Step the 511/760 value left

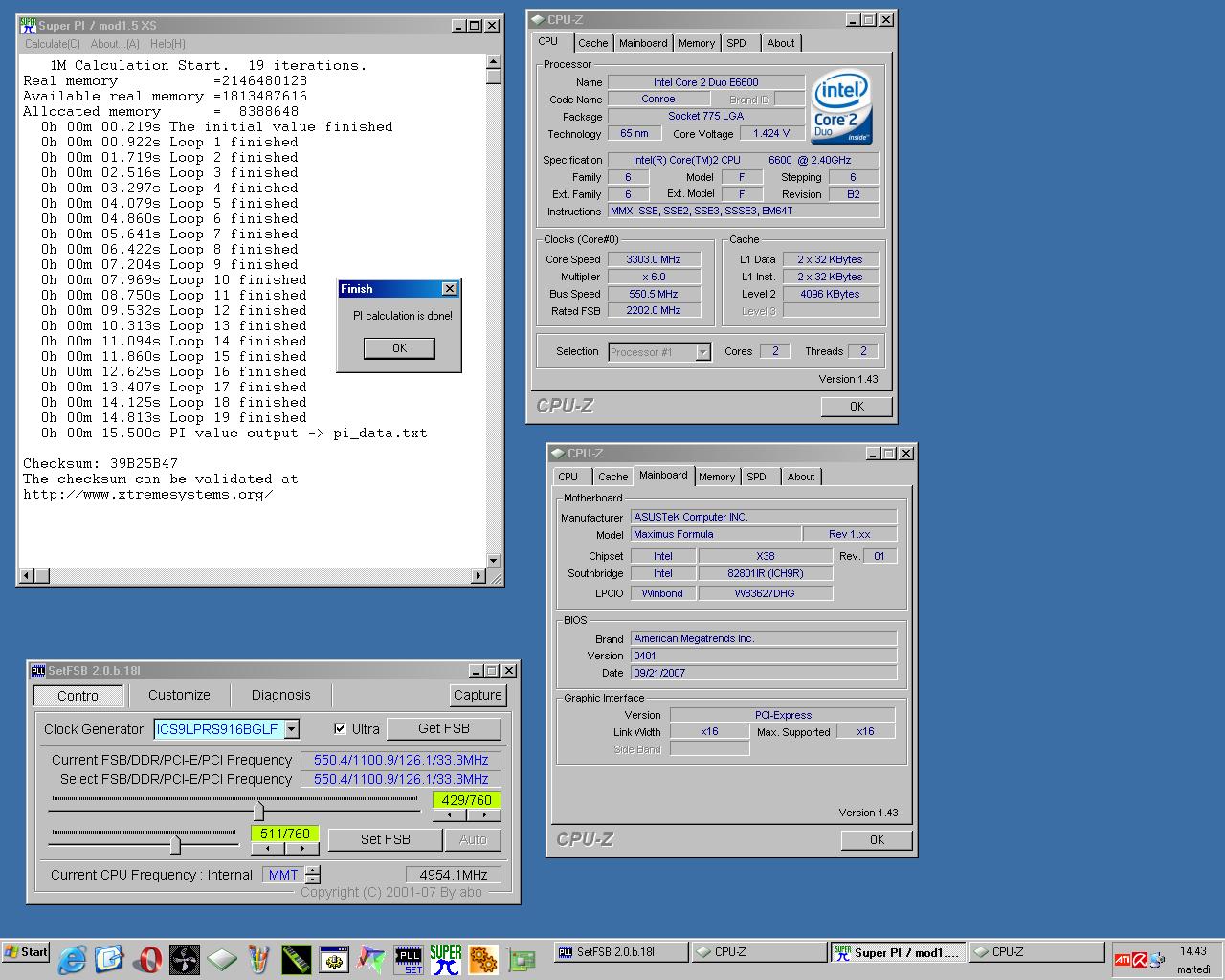(x=268, y=849)
